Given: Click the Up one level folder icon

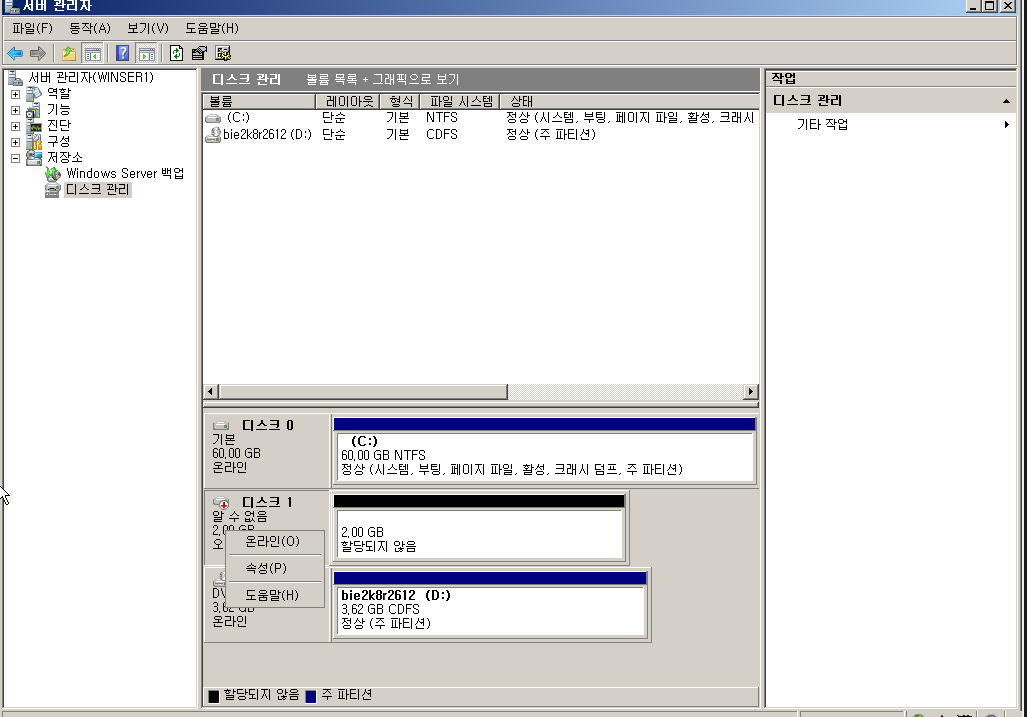Looking at the screenshot, I should (69, 53).
